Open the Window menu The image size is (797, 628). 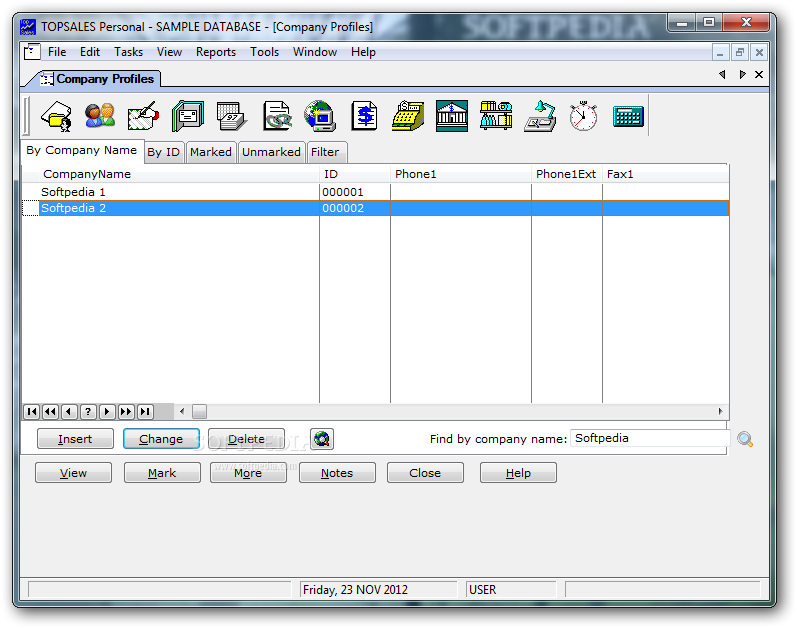click(315, 52)
